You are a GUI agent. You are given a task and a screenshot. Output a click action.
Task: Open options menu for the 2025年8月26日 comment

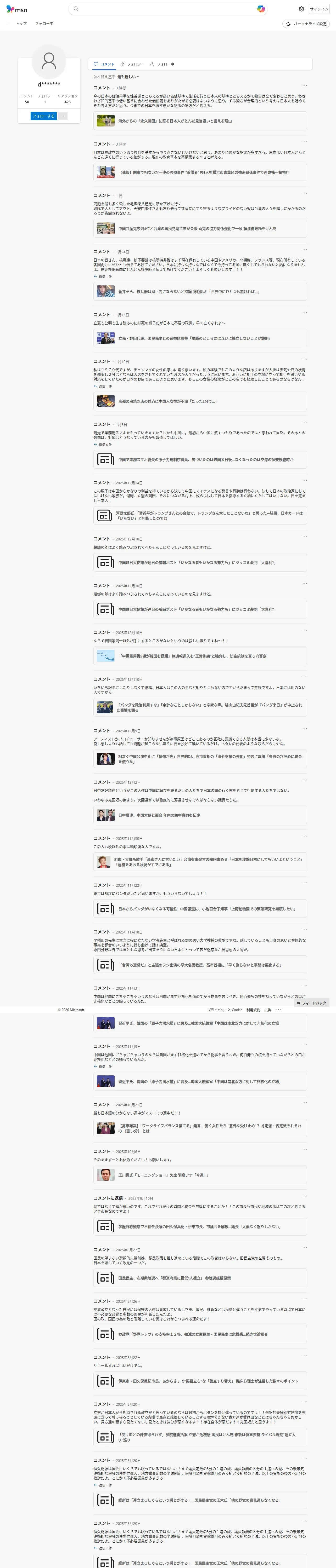(x=304, y=1299)
